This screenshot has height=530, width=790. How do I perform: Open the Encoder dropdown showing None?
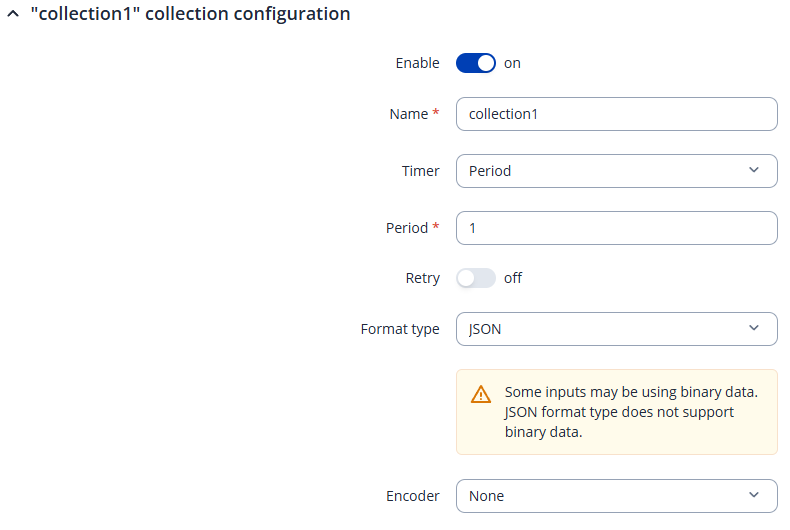pos(600,495)
